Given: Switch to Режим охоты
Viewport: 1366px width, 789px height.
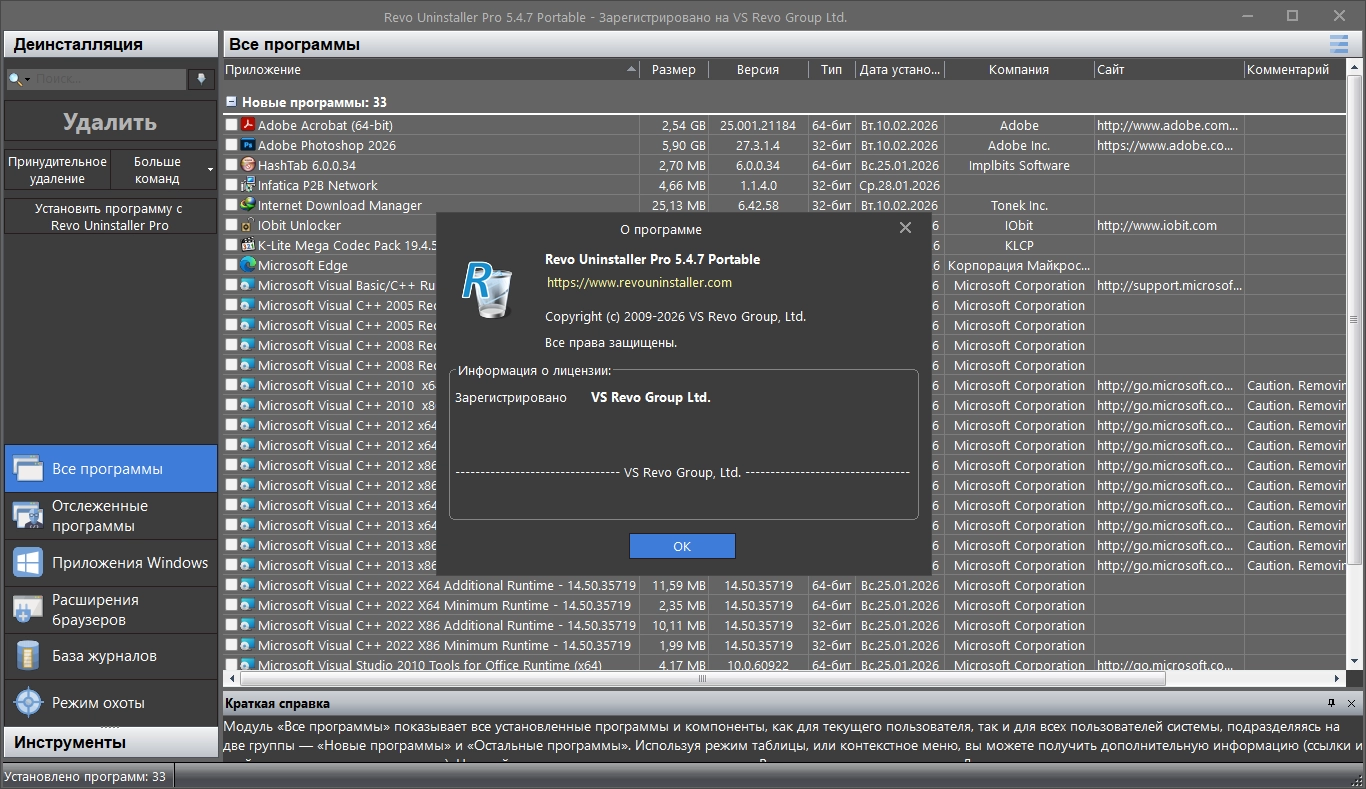Looking at the screenshot, I should 110,702.
